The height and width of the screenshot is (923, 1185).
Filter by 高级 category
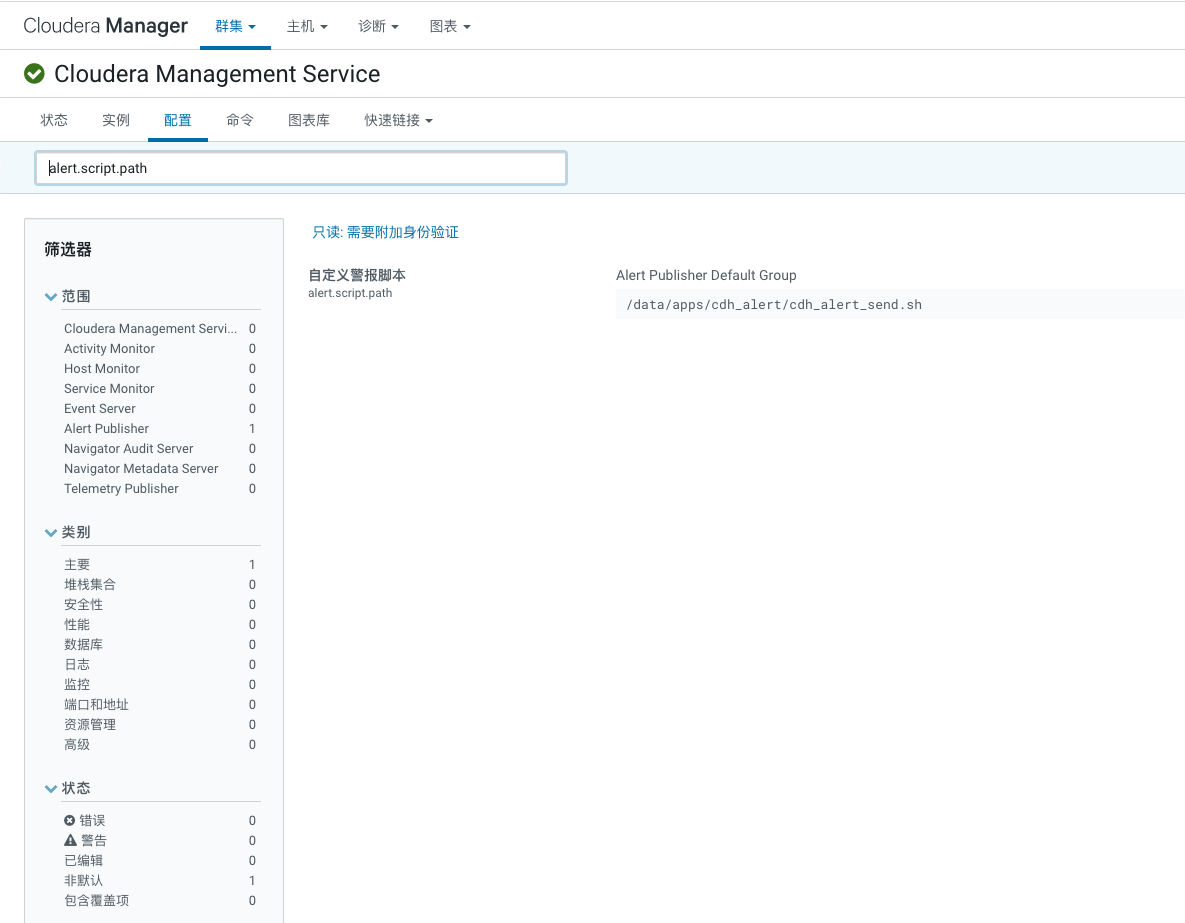tap(159, 745)
